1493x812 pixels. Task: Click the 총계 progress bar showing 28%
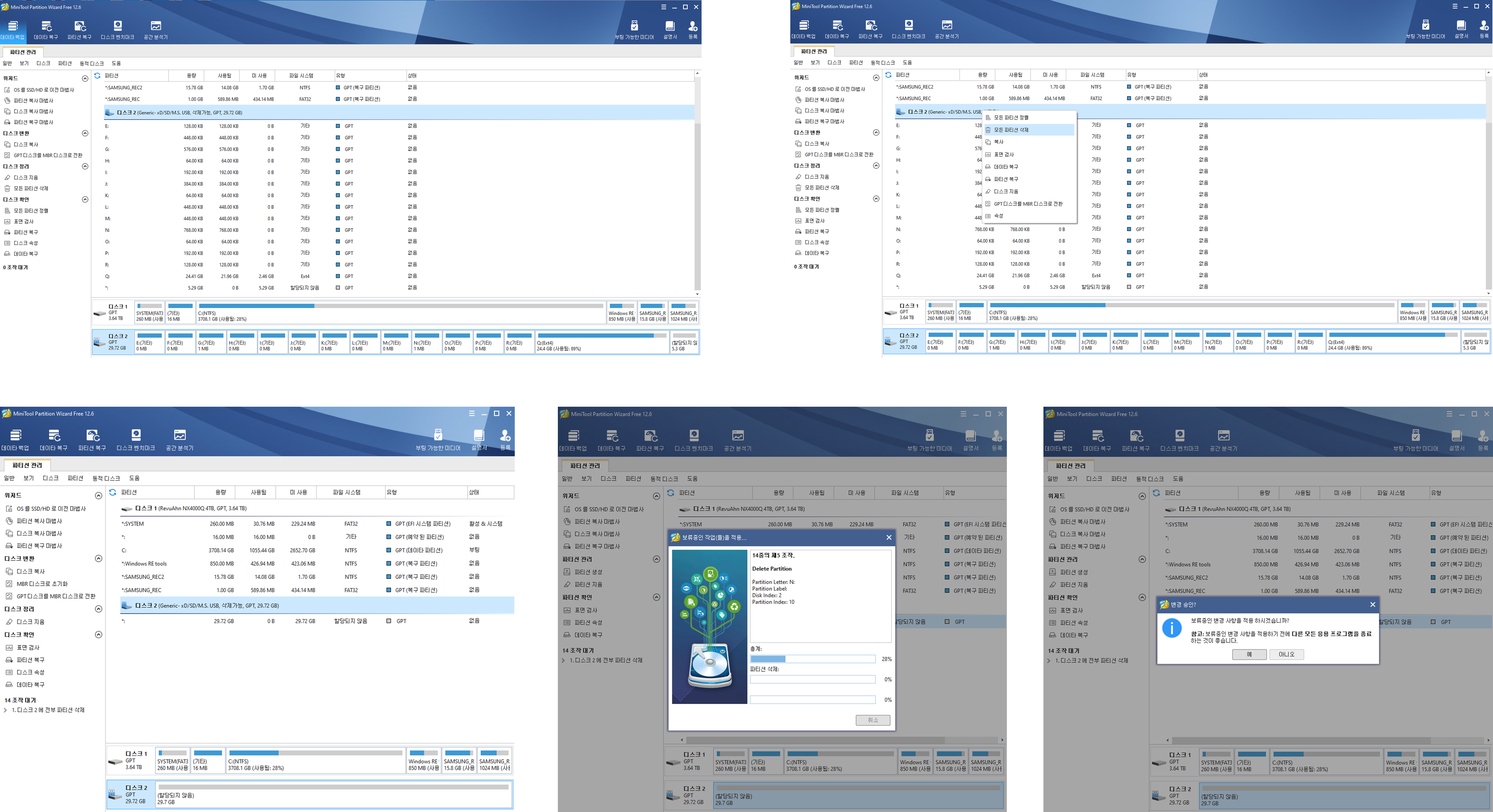pyautogui.click(x=813, y=659)
